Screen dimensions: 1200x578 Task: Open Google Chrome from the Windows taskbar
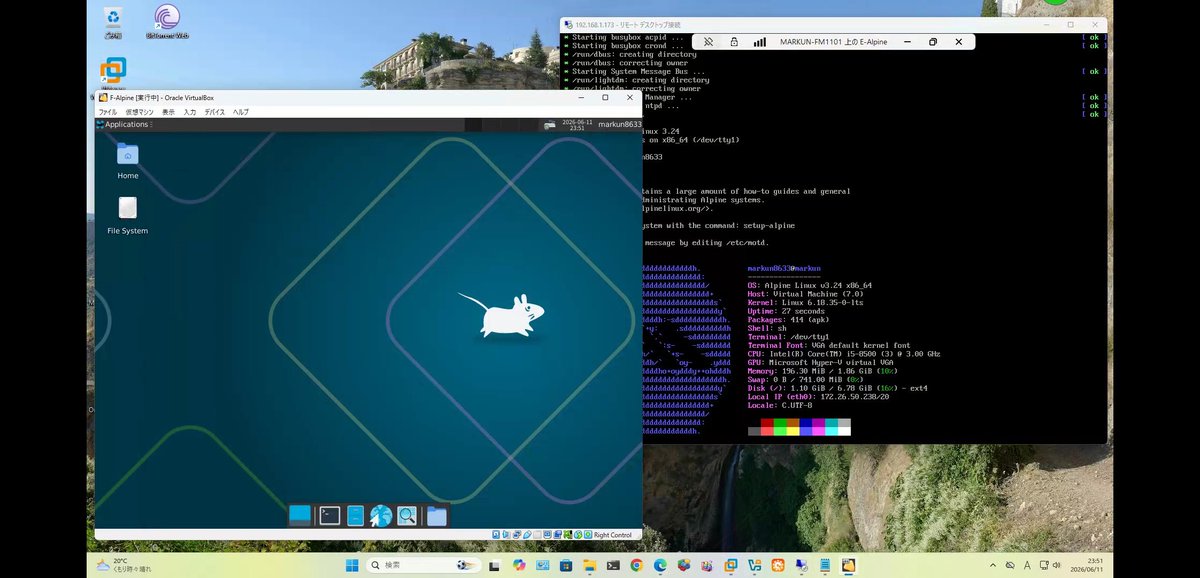click(636, 565)
